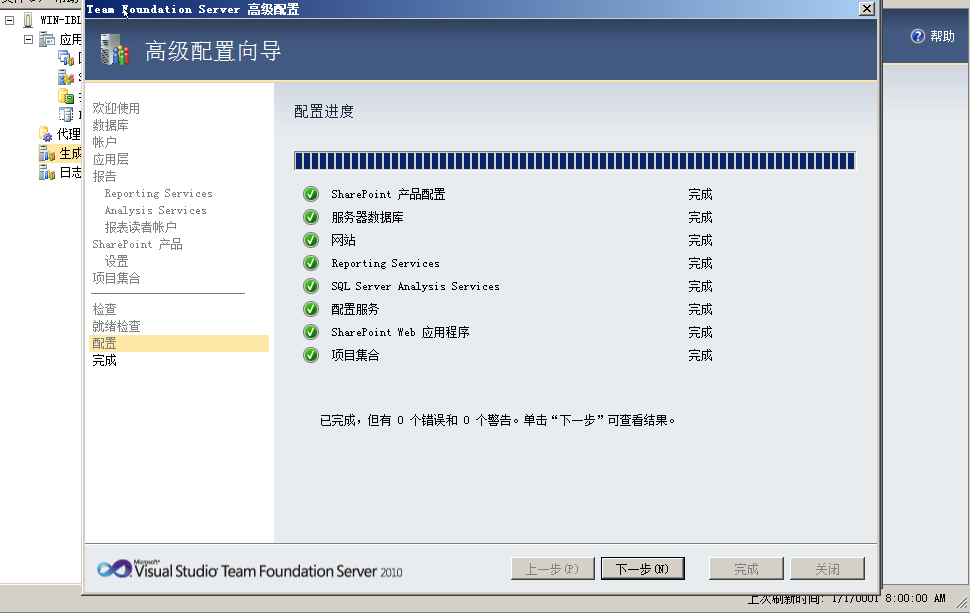Click the green check beside 项目集合 progress row

pyautogui.click(x=311, y=355)
